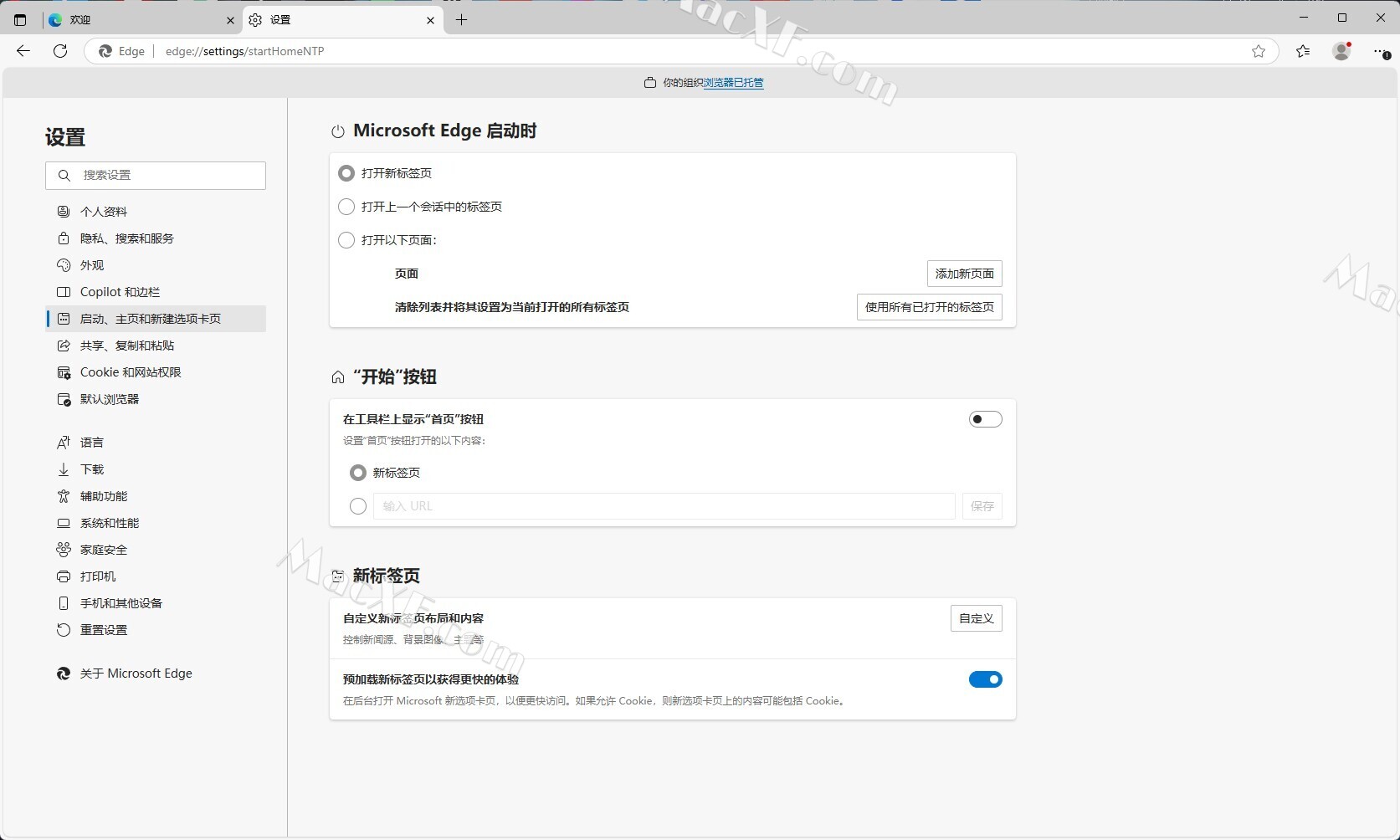
Task: Open 家庭安全 settings
Action: (156, 550)
